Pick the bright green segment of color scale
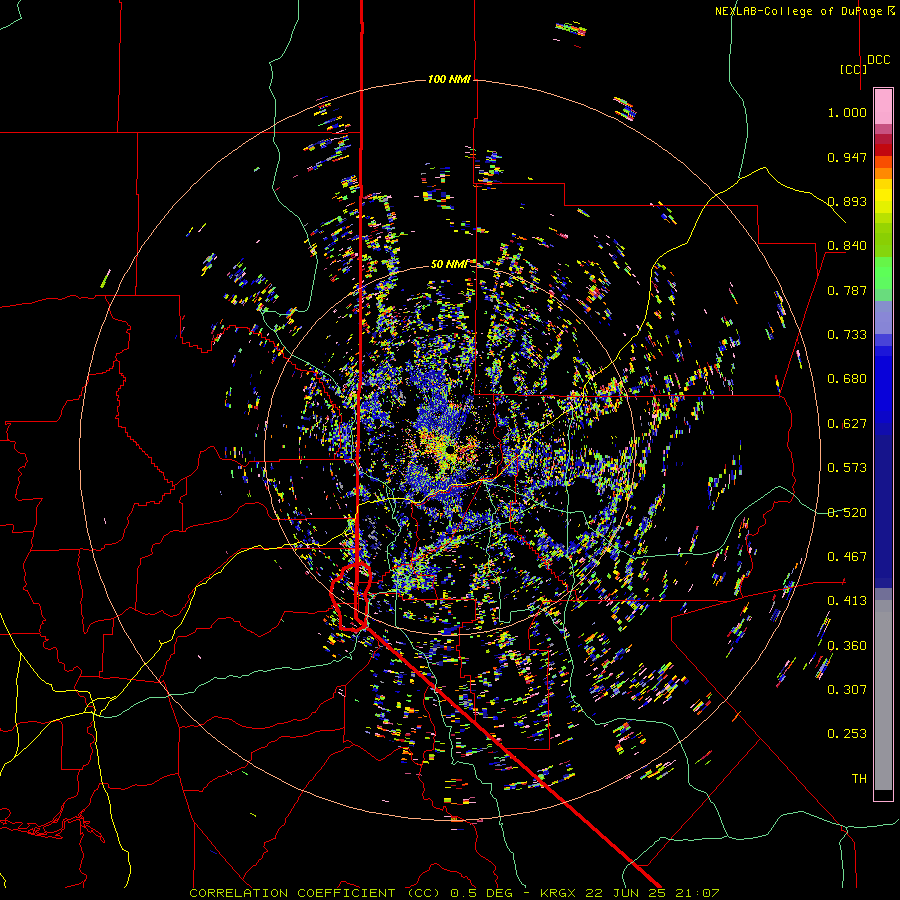The height and width of the screenshot is (900, 900). [x=883, y=273]
